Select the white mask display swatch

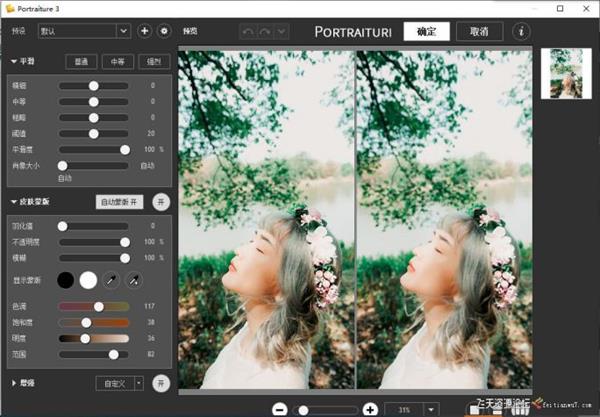[x=88, y=280]
